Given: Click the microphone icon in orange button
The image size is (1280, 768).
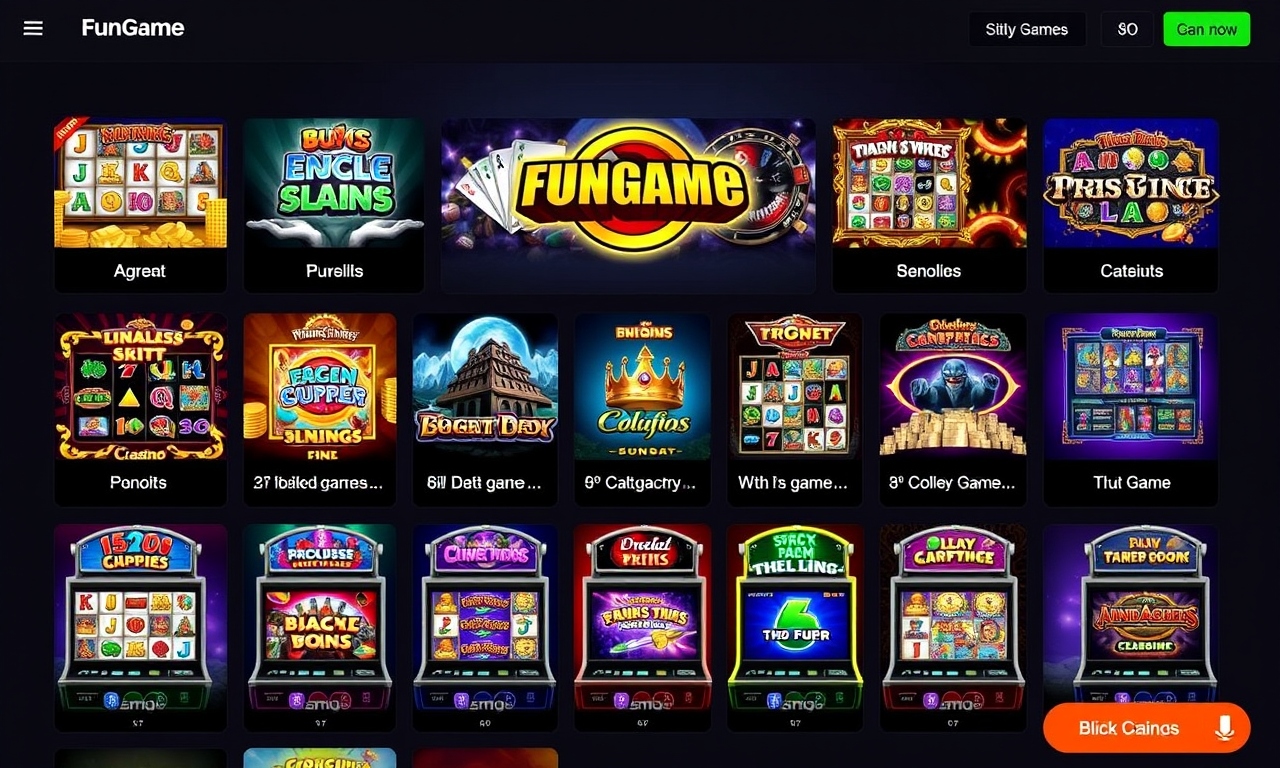Looking at the screenshot, I should tap(1223, 728).
